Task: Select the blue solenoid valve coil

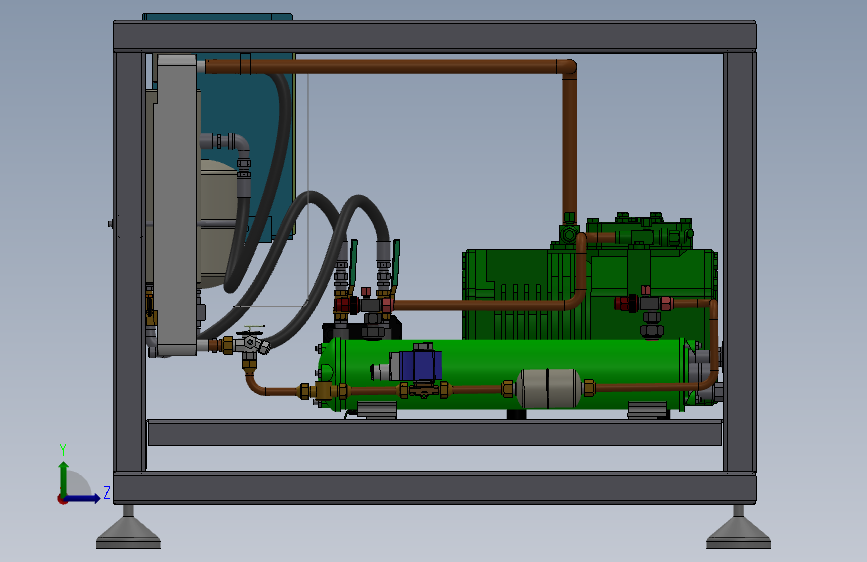Action: (420, 365)
